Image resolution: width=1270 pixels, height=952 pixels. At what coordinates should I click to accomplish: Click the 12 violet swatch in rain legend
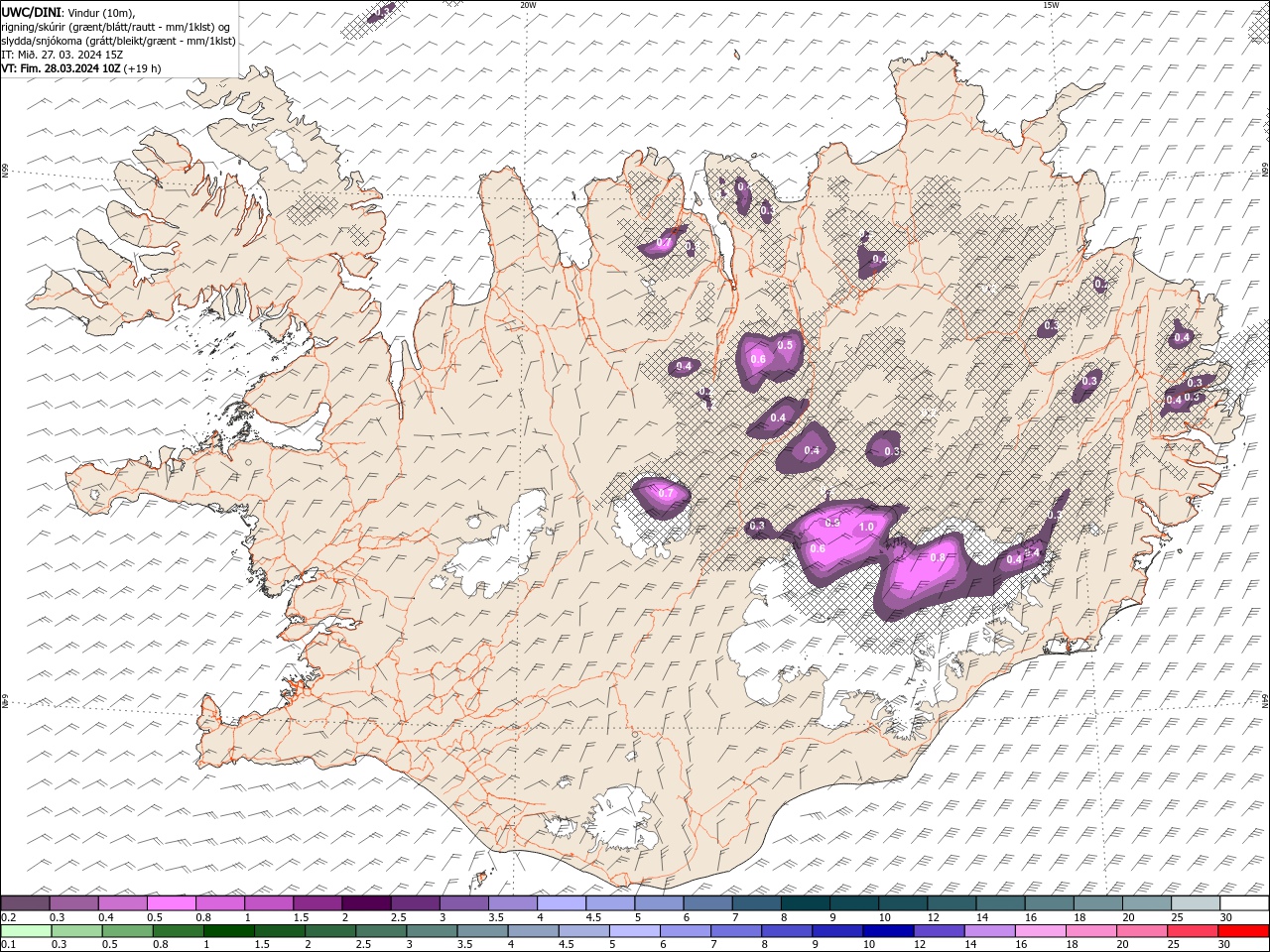click(938, 930)
